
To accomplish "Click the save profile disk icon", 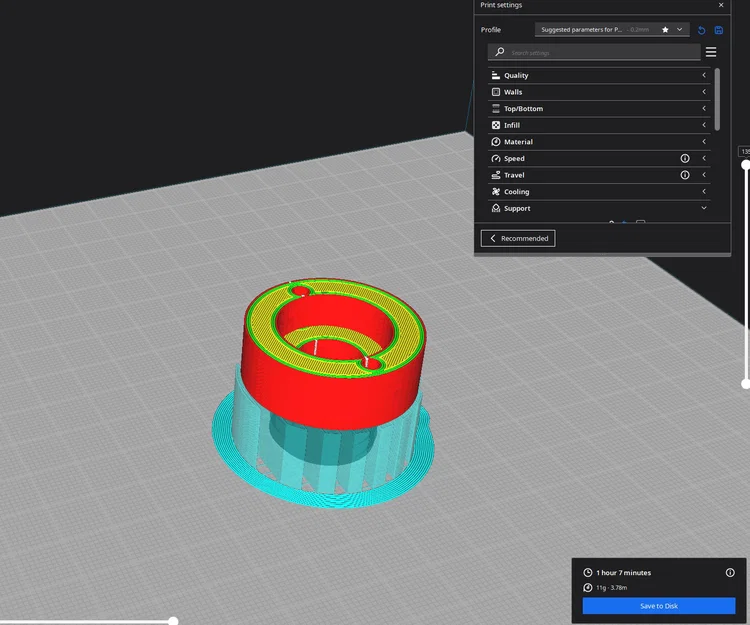I will (718, 30).
